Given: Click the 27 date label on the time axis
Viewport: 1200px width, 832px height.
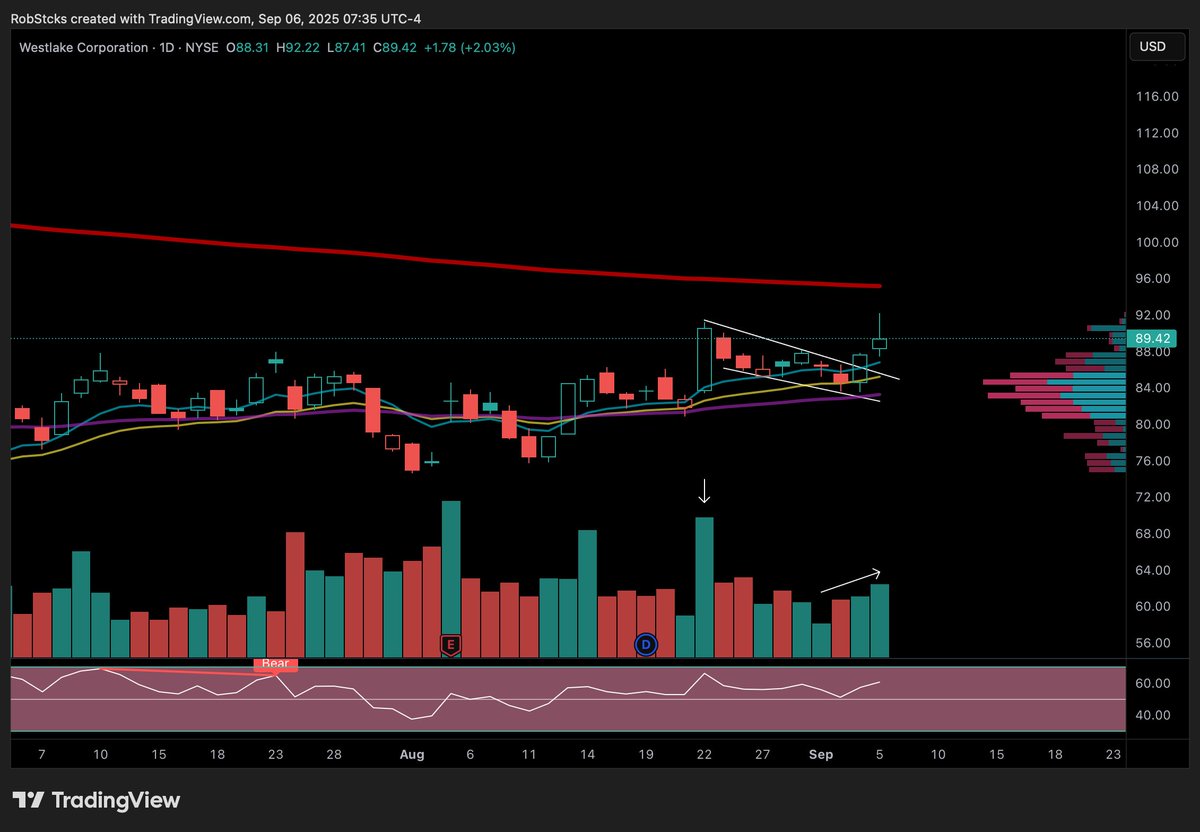Looking at the screenshot, I should point(764,755).
